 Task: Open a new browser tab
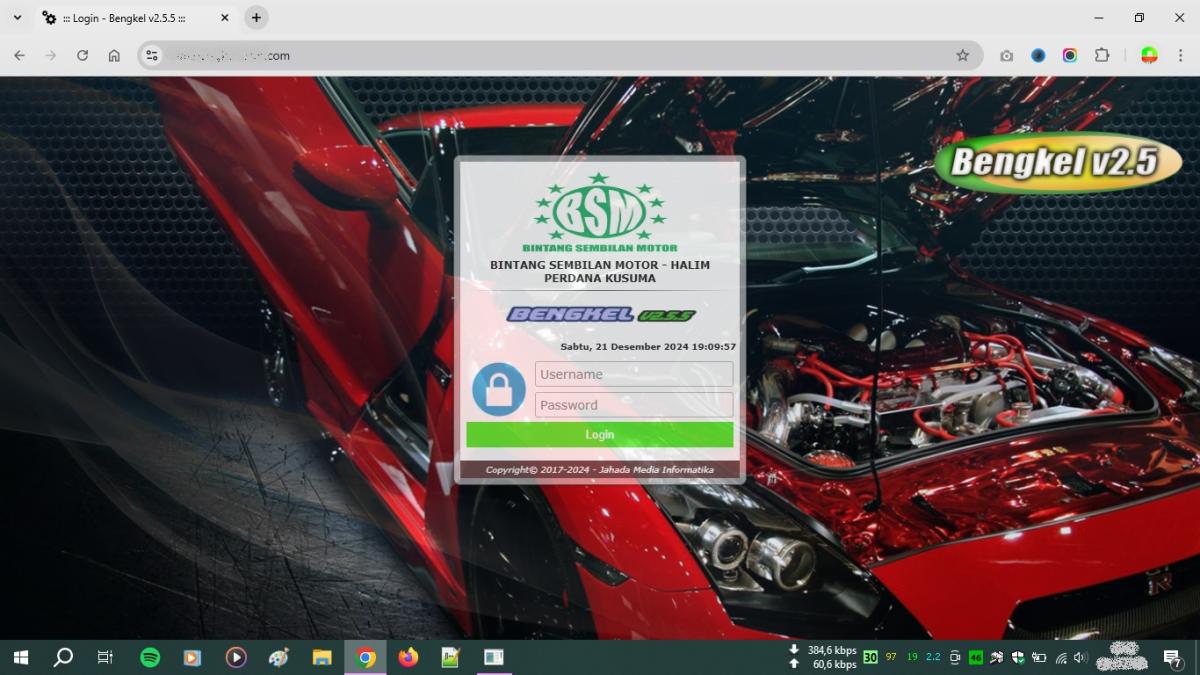(x=256, y=18)
